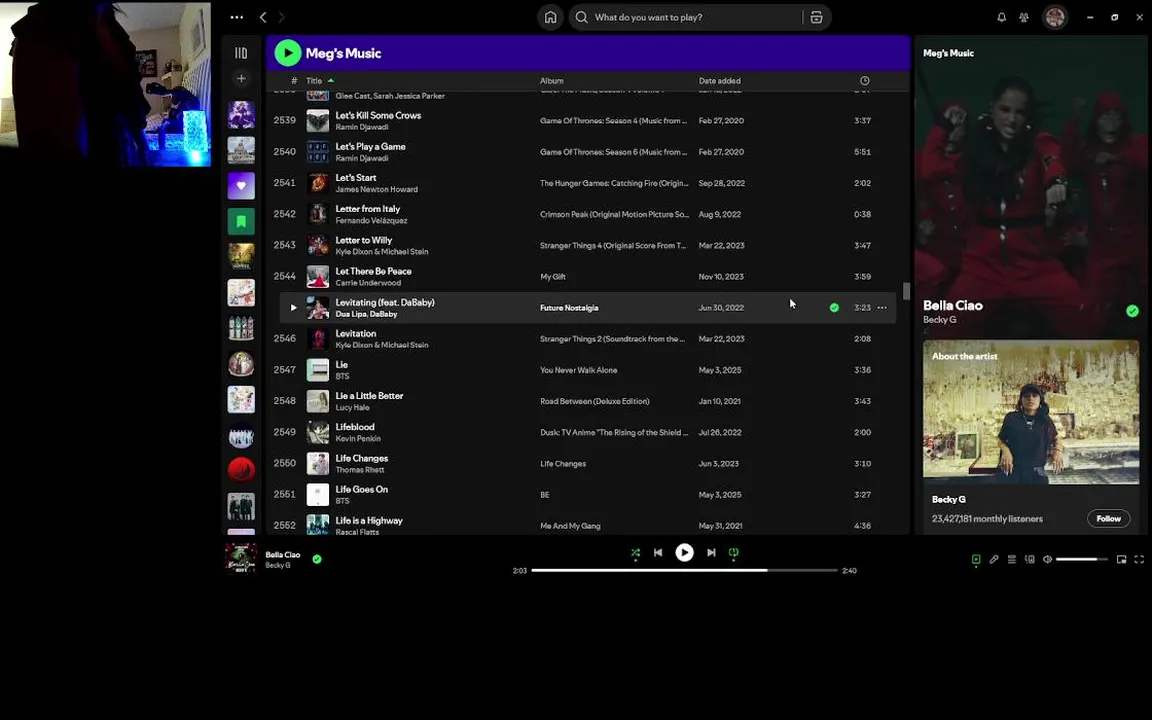Click Let's Kill Some Crows album art
The width and height of the screenshot is (1152, 720).
coord(317,120)
